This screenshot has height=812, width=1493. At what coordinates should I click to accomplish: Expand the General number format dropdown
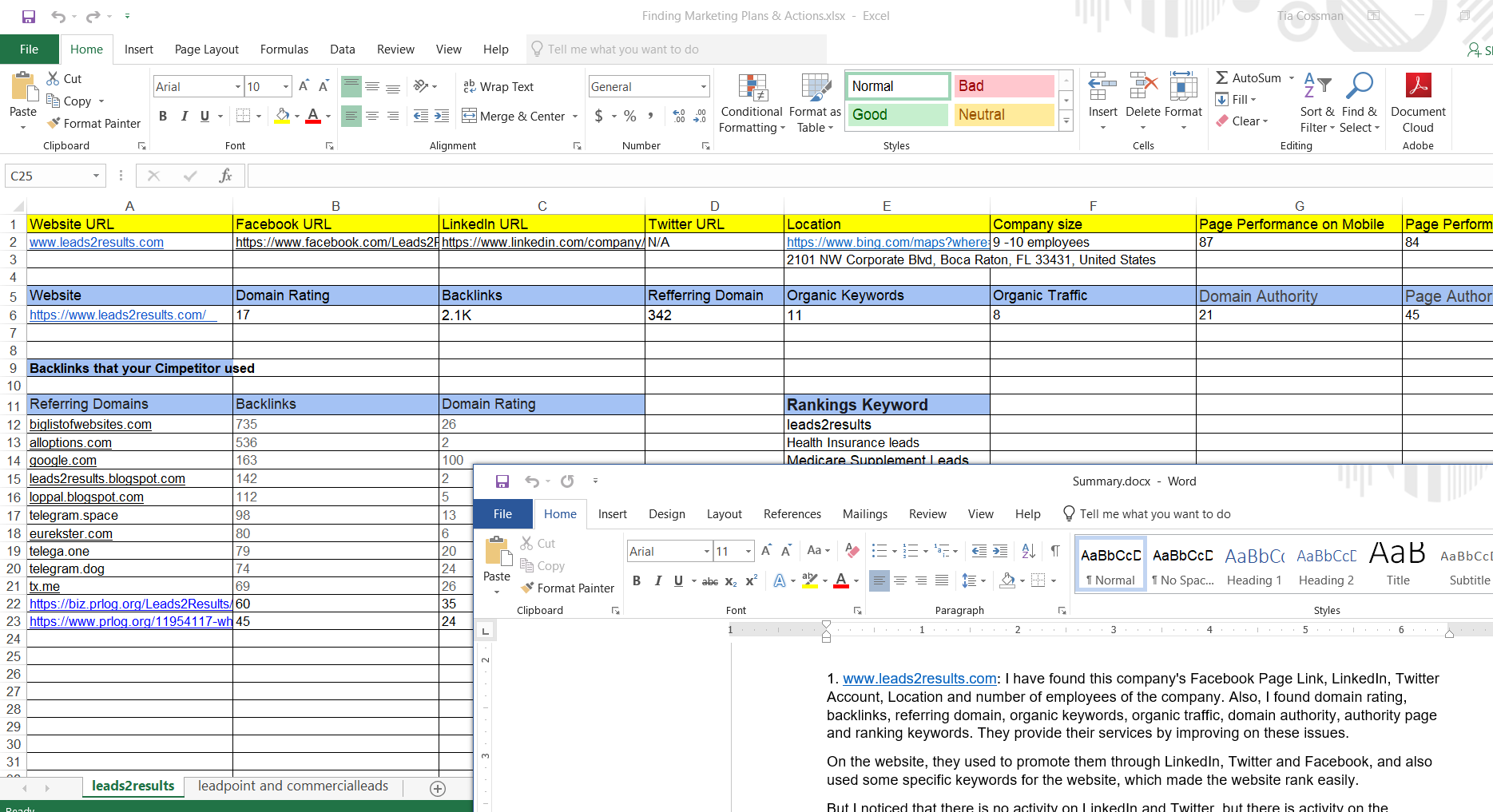[x=704, y=86]
